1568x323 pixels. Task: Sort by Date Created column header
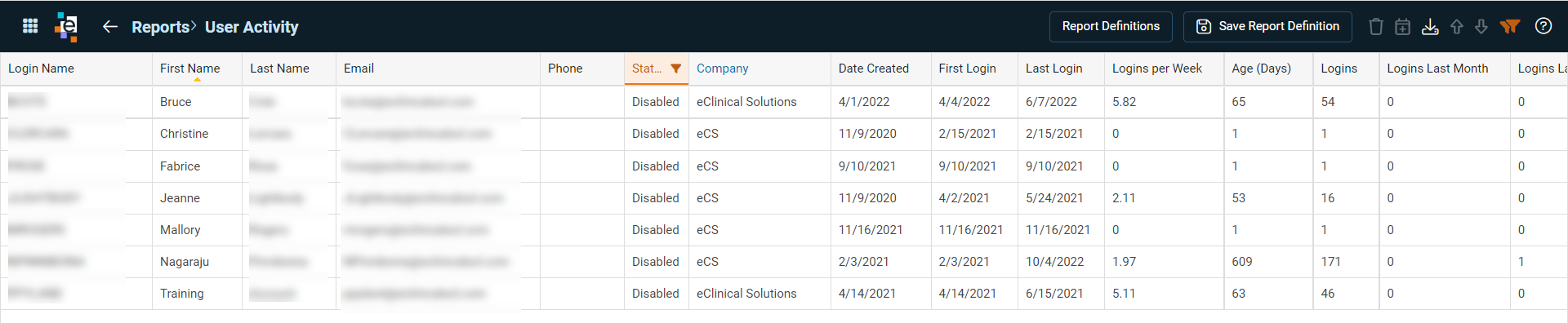click(873, 69)
